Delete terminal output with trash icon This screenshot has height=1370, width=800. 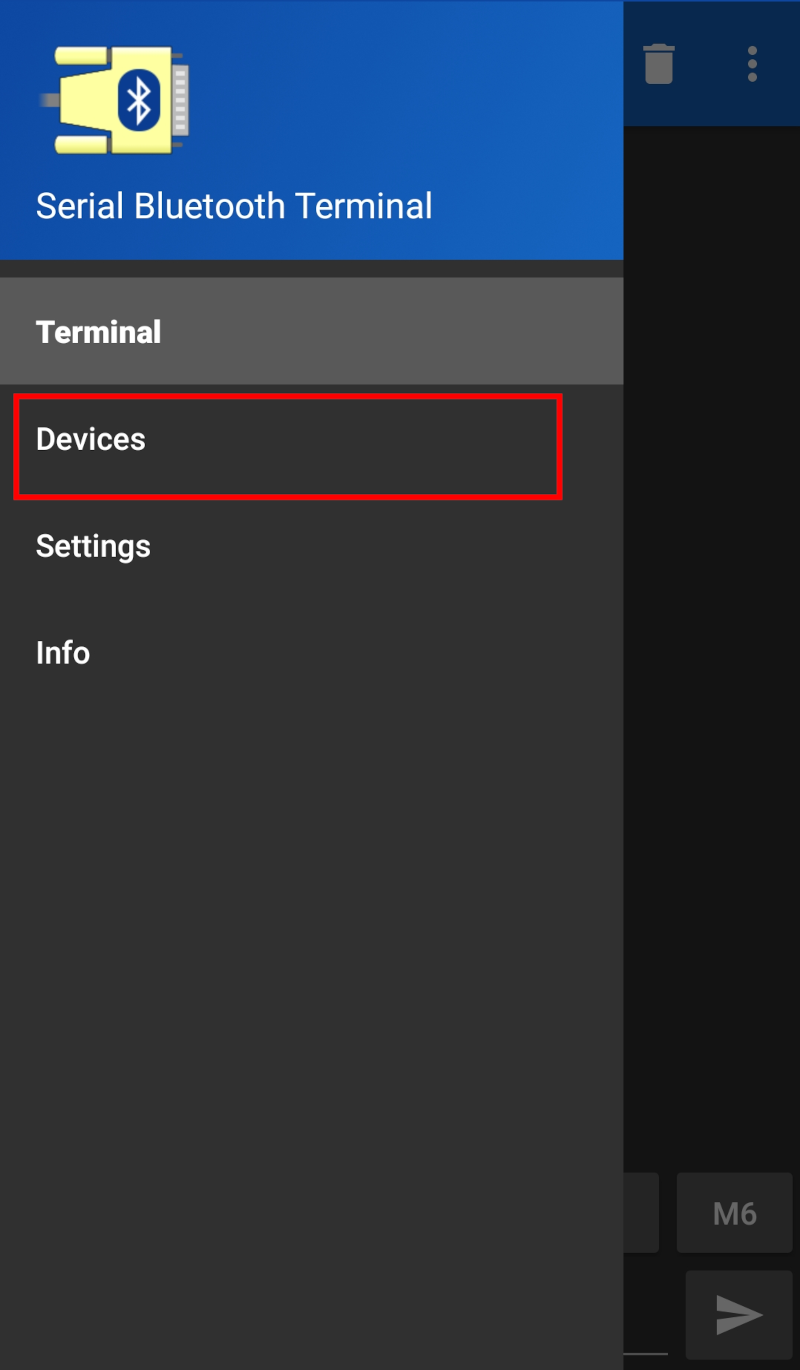point(659,64)
